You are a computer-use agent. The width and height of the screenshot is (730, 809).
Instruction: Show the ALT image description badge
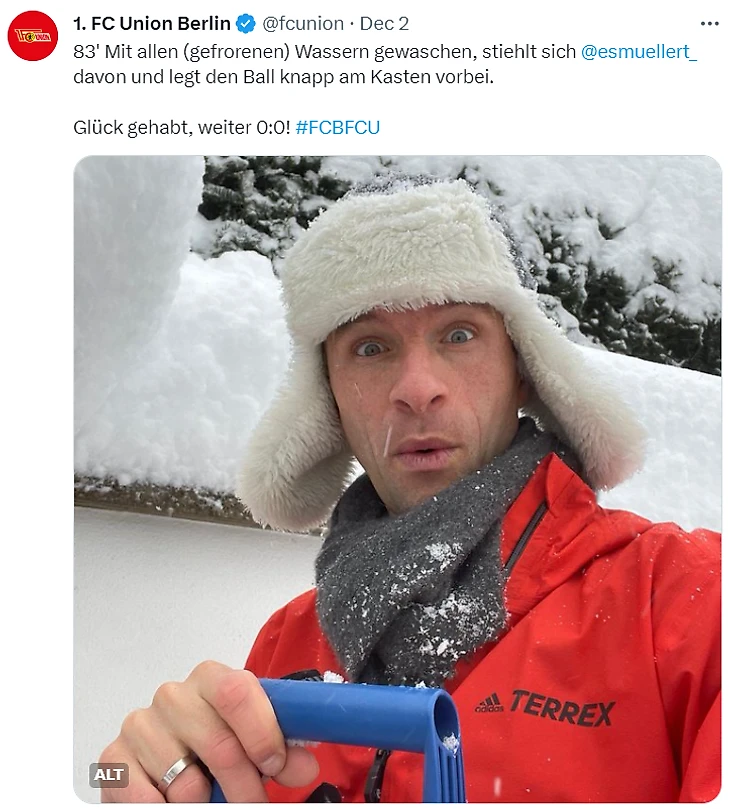[x=108, y=774]
